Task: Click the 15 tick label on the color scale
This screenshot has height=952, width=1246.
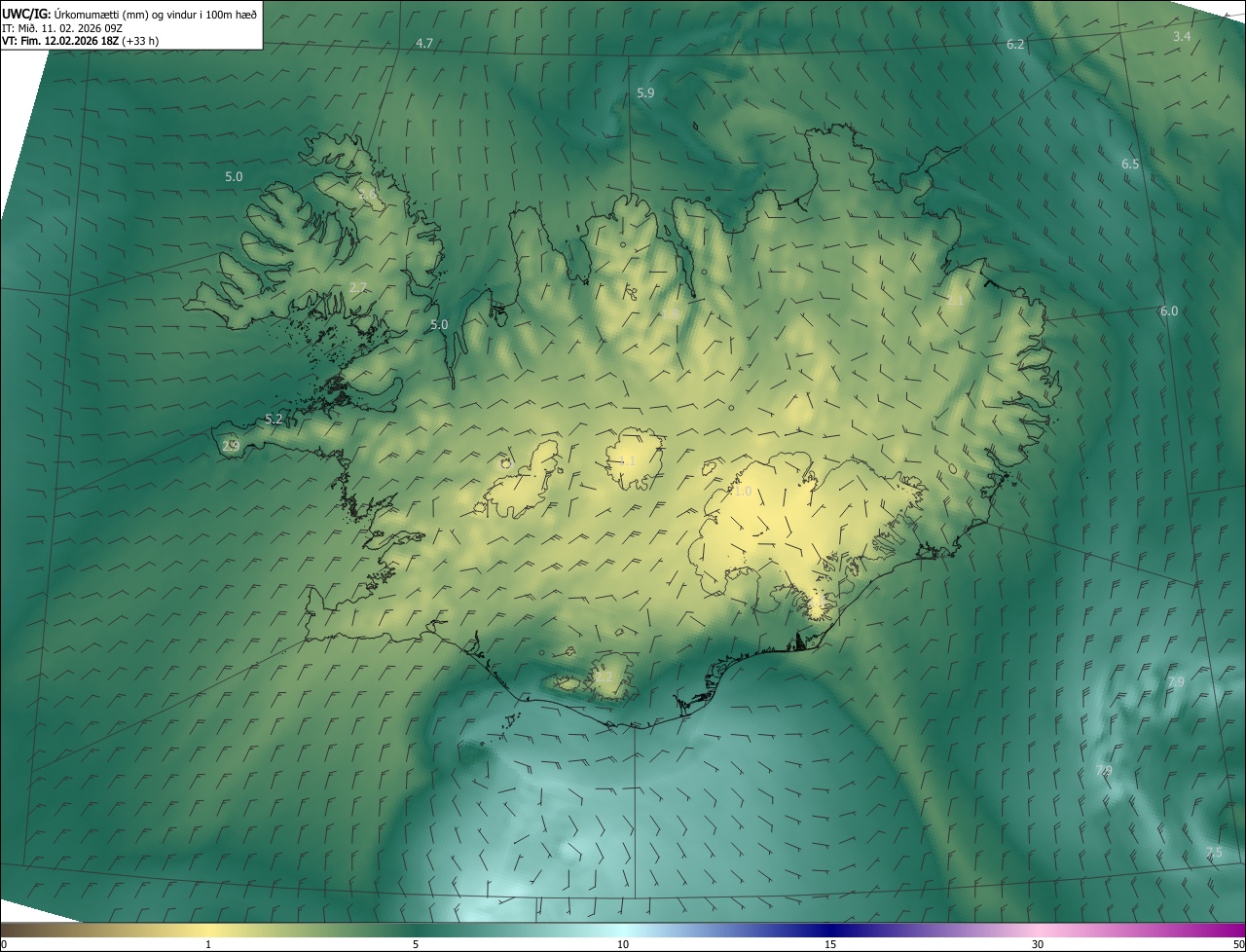Action: tap(830, 944)
